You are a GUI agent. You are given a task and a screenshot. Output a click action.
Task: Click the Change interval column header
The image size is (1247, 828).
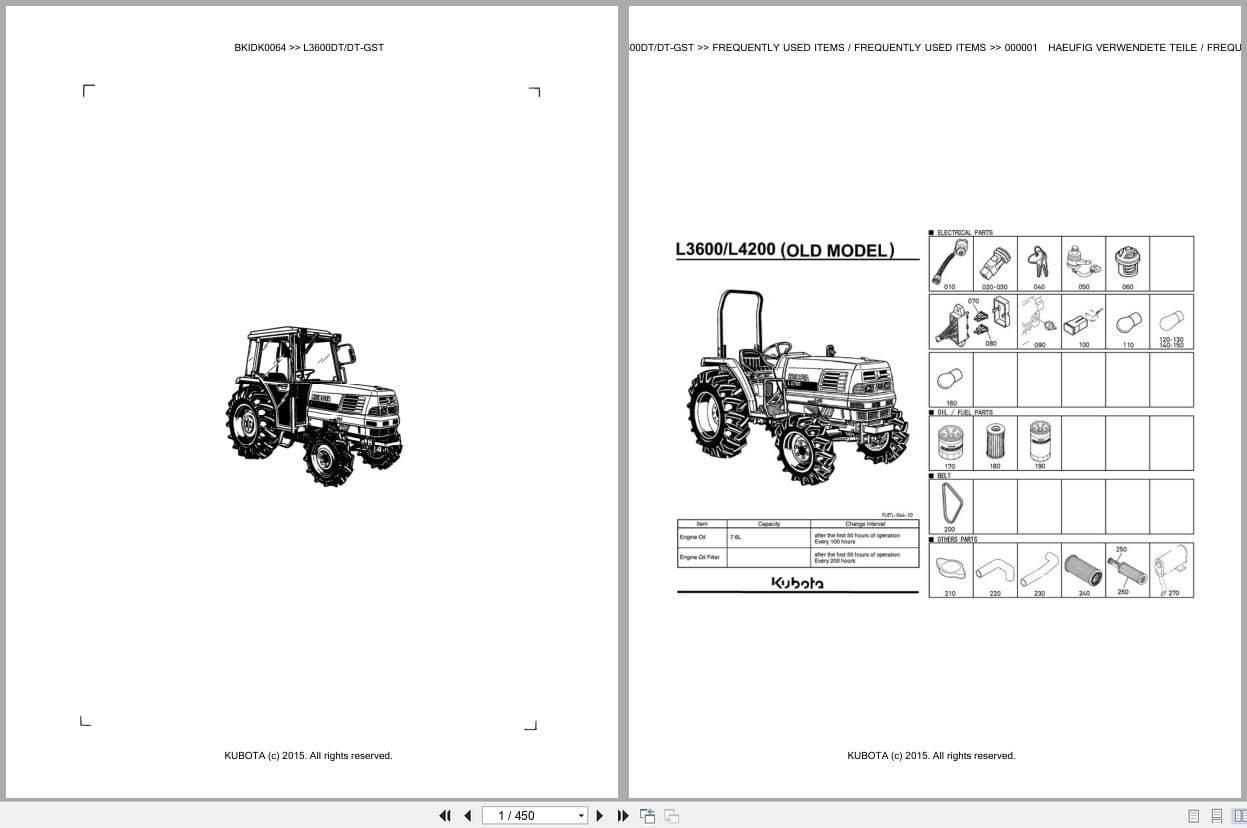point(865,524)
